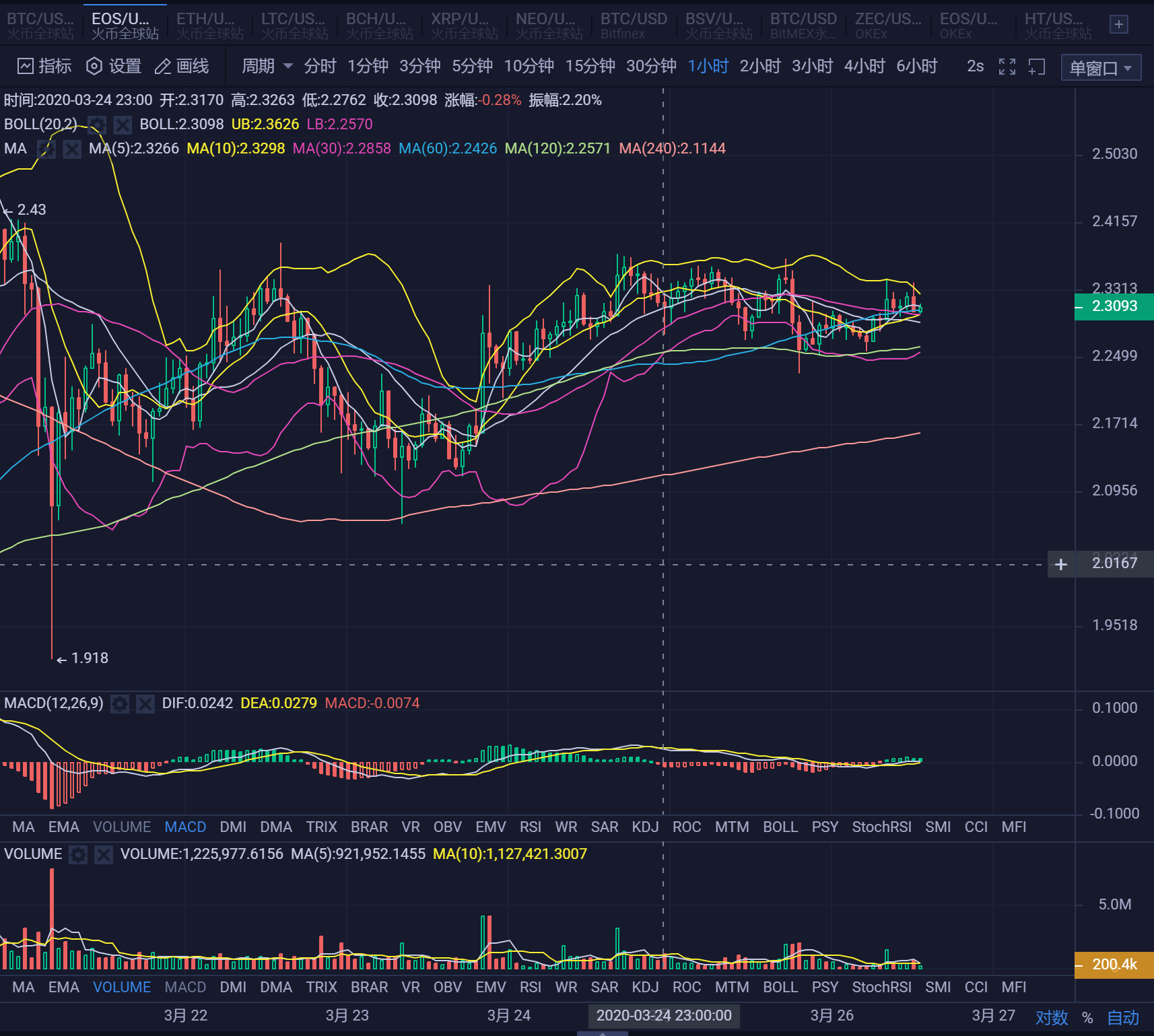Enter fullscreen chart mode

pos(1007,67)
